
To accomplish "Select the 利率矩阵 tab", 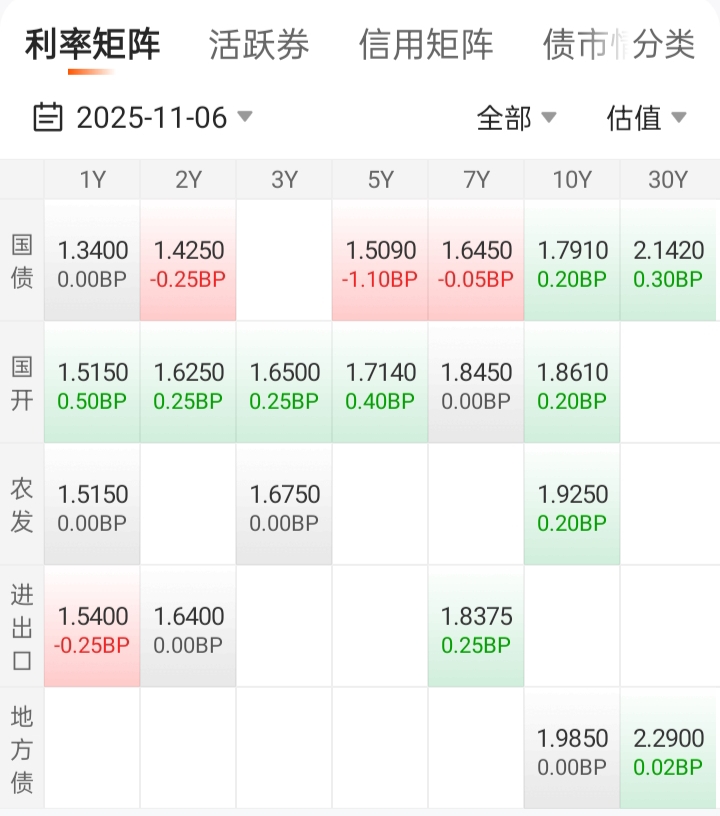I will (x=92, y=45).
